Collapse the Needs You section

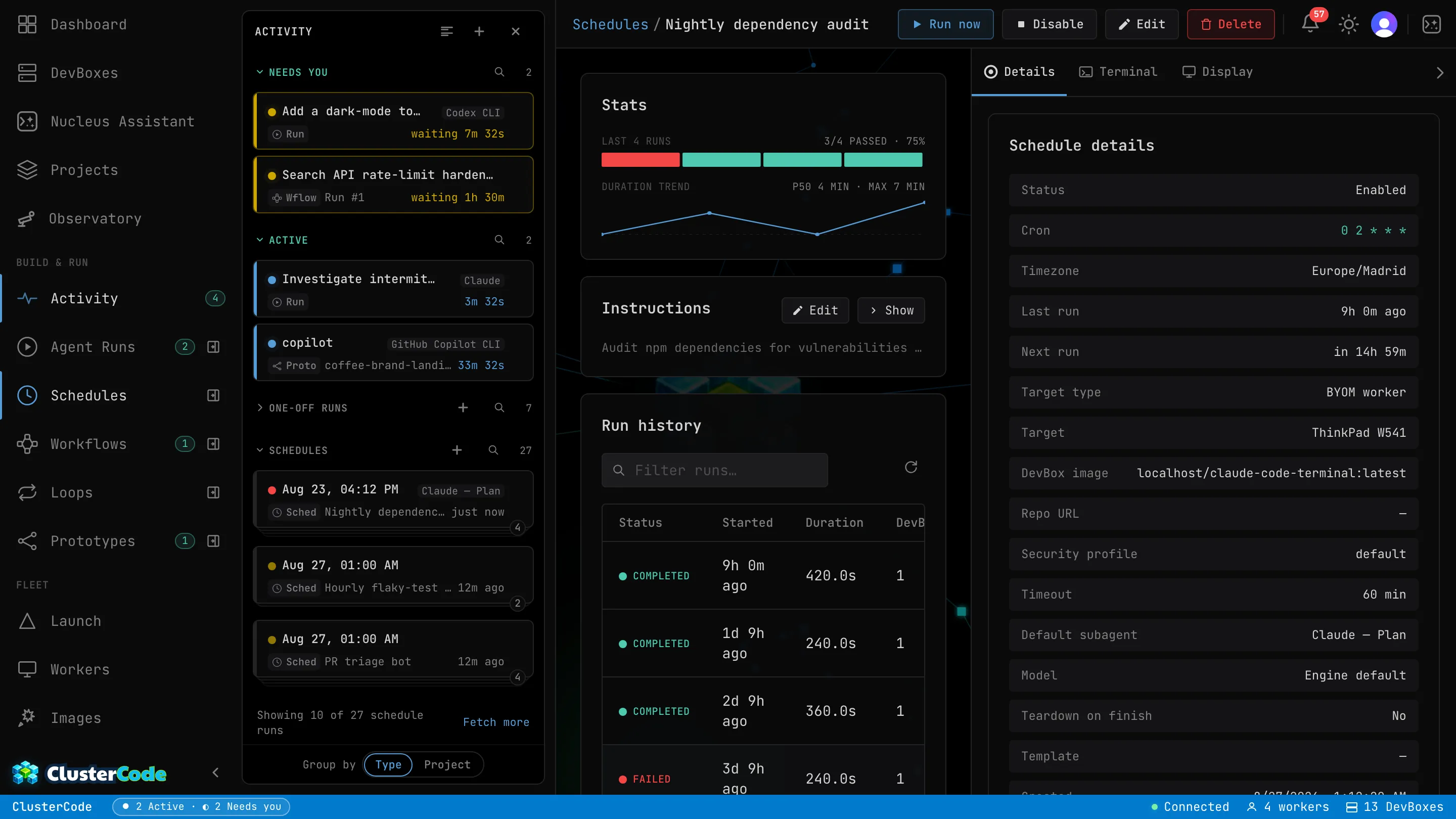tap(259, 72)
